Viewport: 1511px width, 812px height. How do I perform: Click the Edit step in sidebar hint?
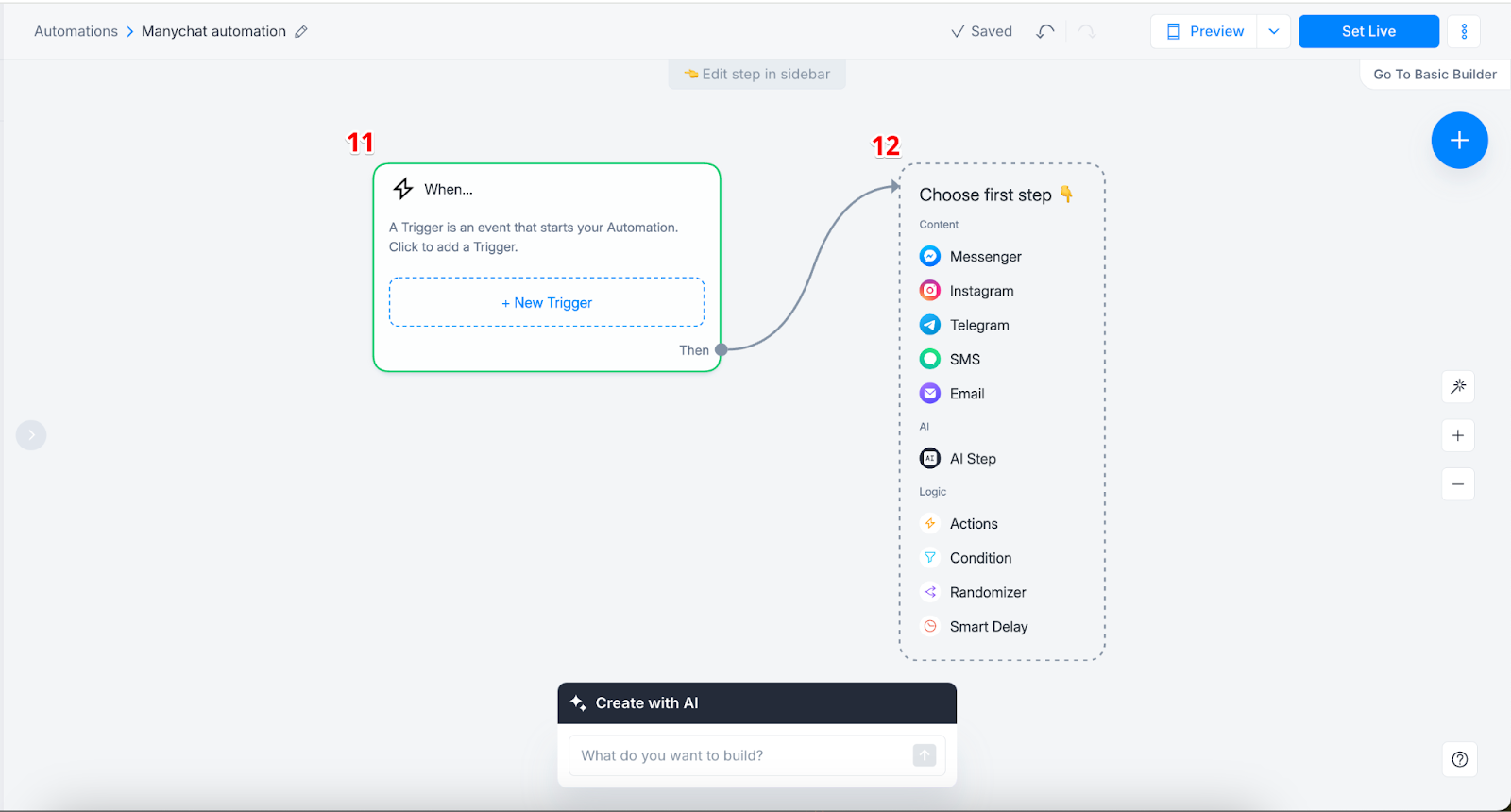pos(757,75)
